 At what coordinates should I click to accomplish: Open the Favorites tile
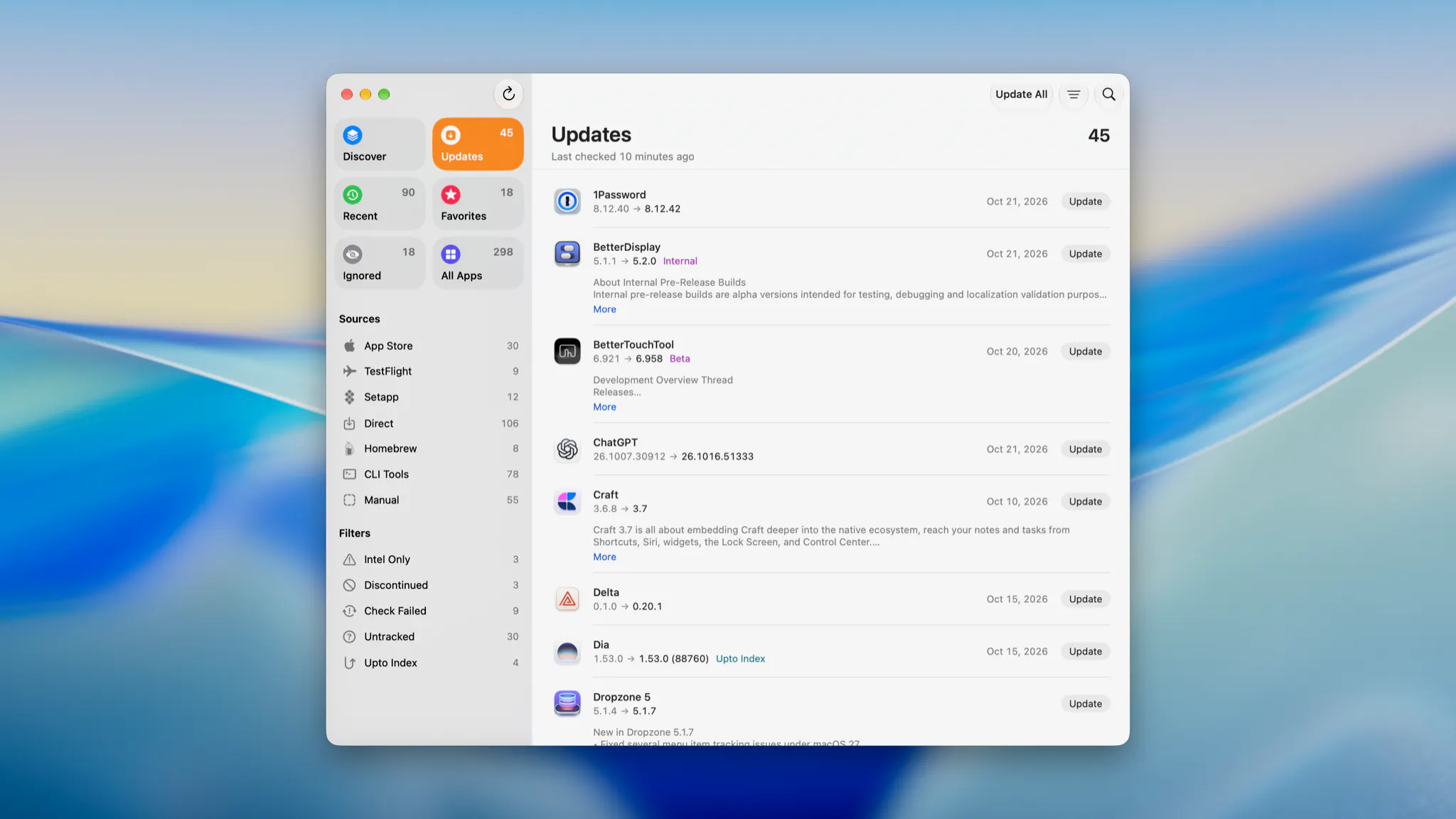point(478,204)
